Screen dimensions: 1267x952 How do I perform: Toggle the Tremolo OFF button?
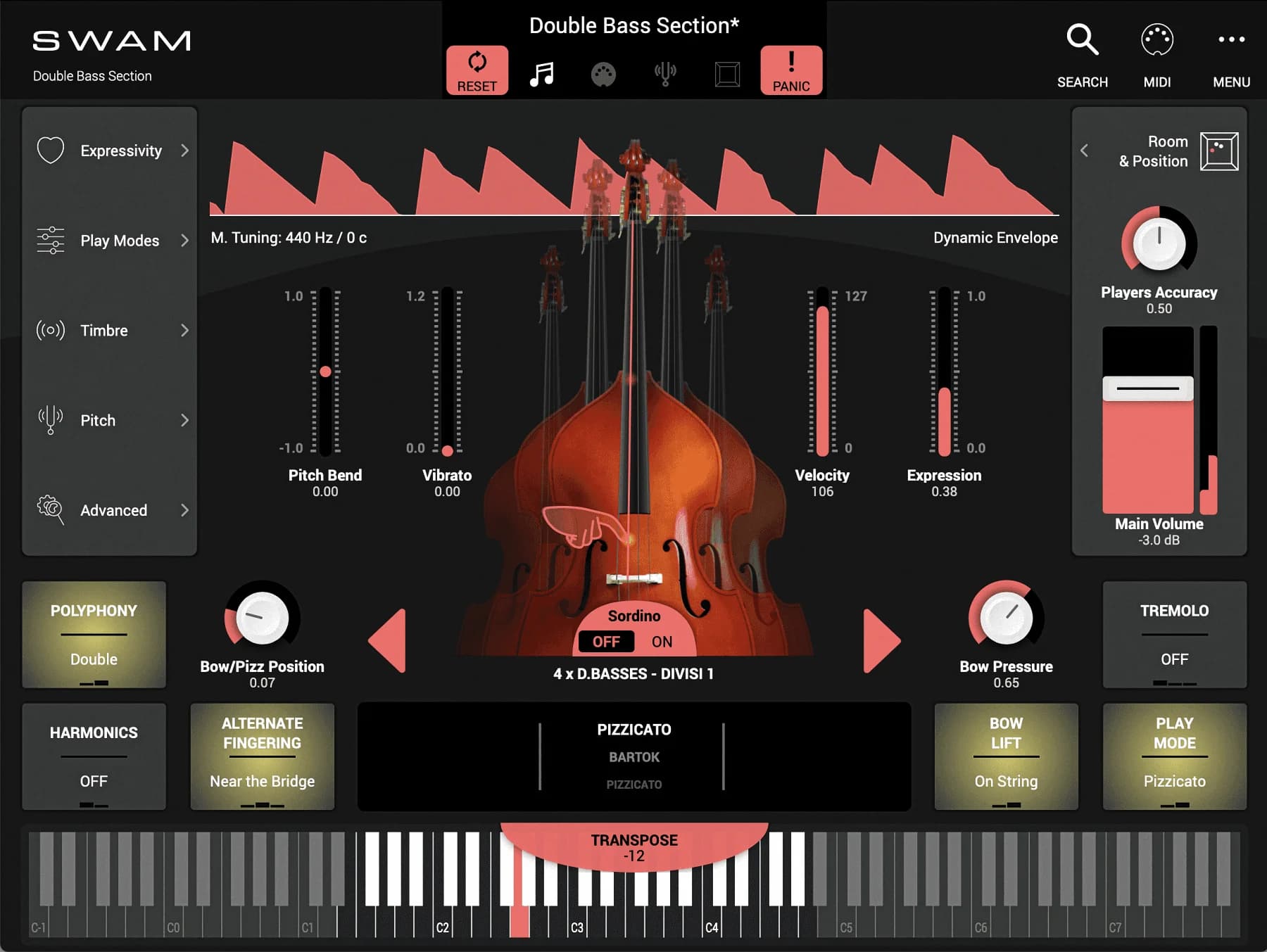coord(1174,635)
